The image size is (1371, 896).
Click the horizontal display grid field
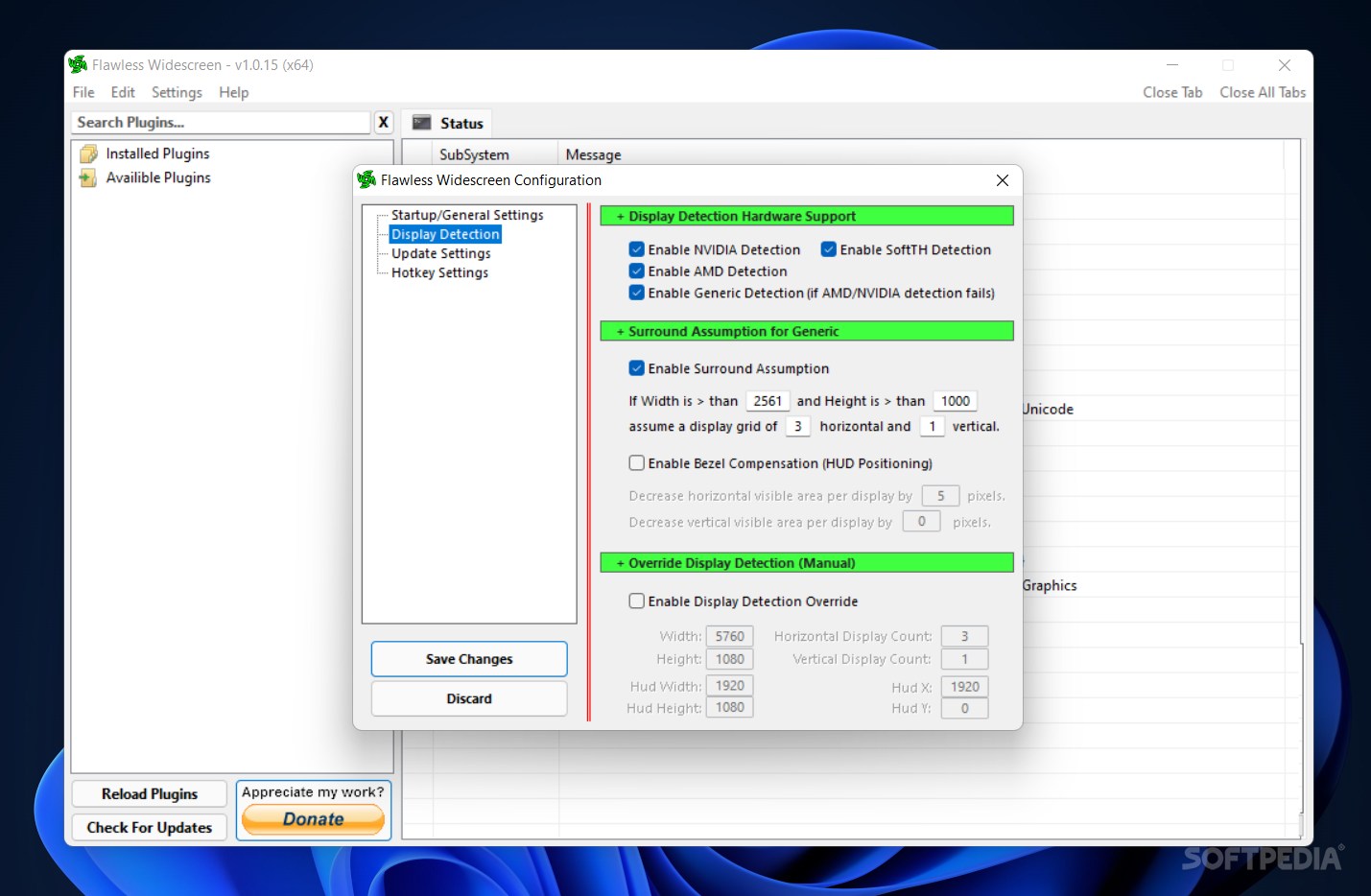pyautogui.click(x=797, y=426)
